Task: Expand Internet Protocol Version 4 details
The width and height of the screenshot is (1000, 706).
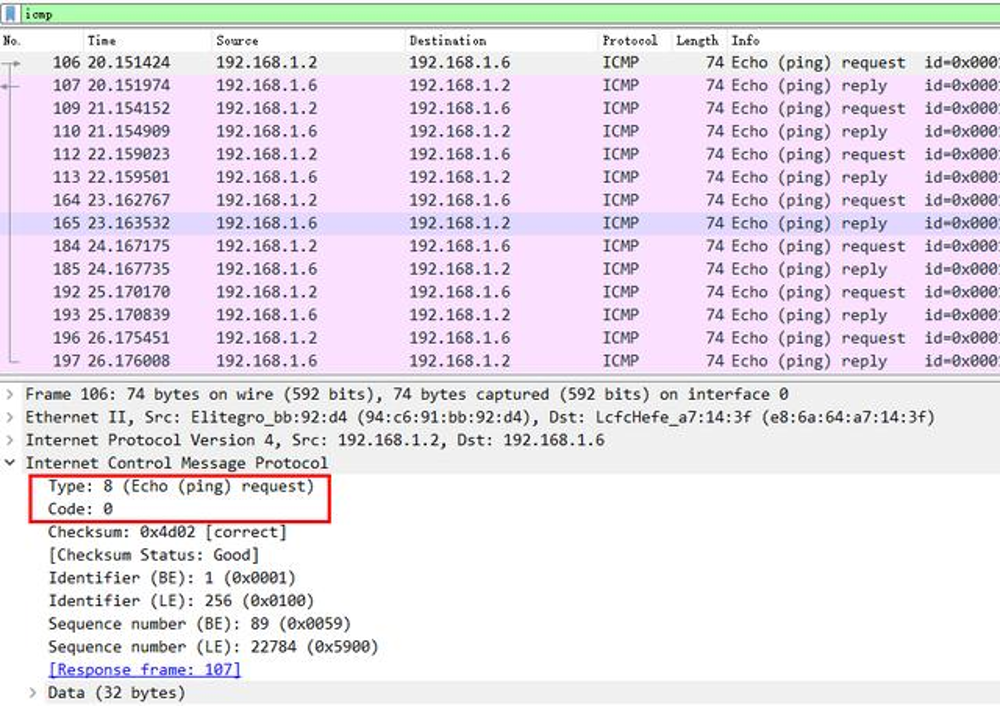Action: pyautogui.click(x=10, y=441)
